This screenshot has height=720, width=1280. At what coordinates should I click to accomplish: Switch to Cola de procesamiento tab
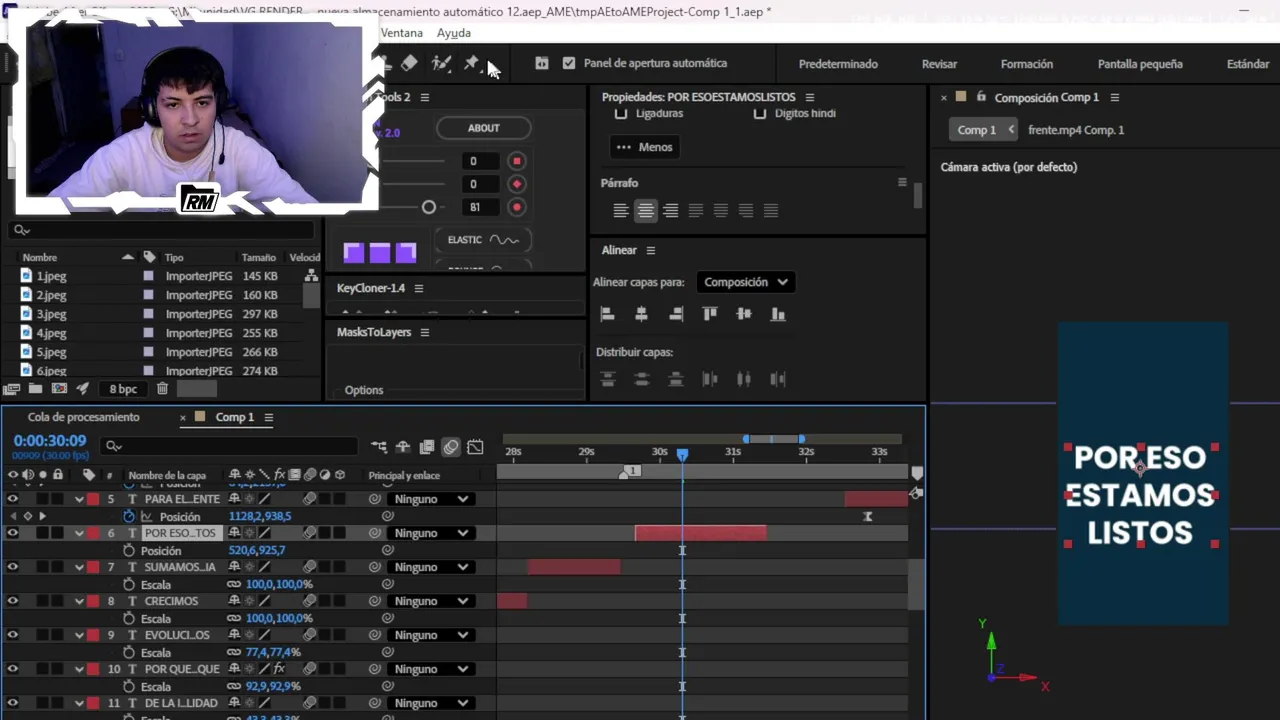(84, 417)
